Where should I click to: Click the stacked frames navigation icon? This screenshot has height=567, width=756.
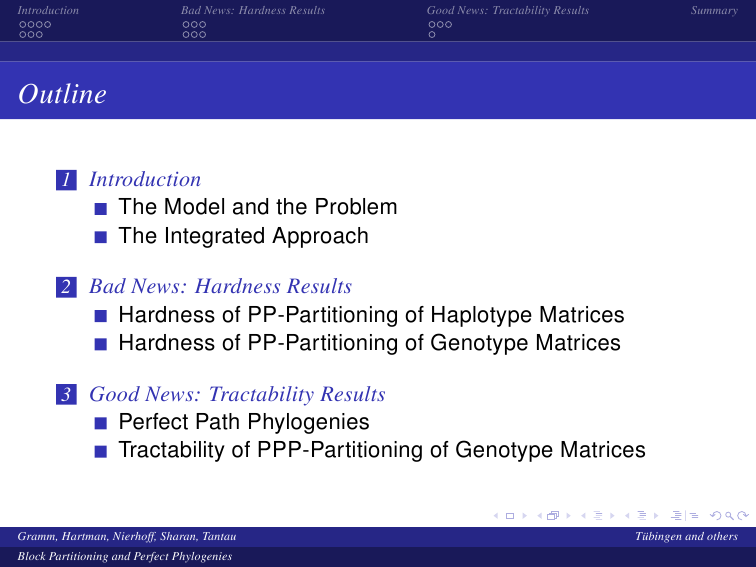(x=553, y=516)
